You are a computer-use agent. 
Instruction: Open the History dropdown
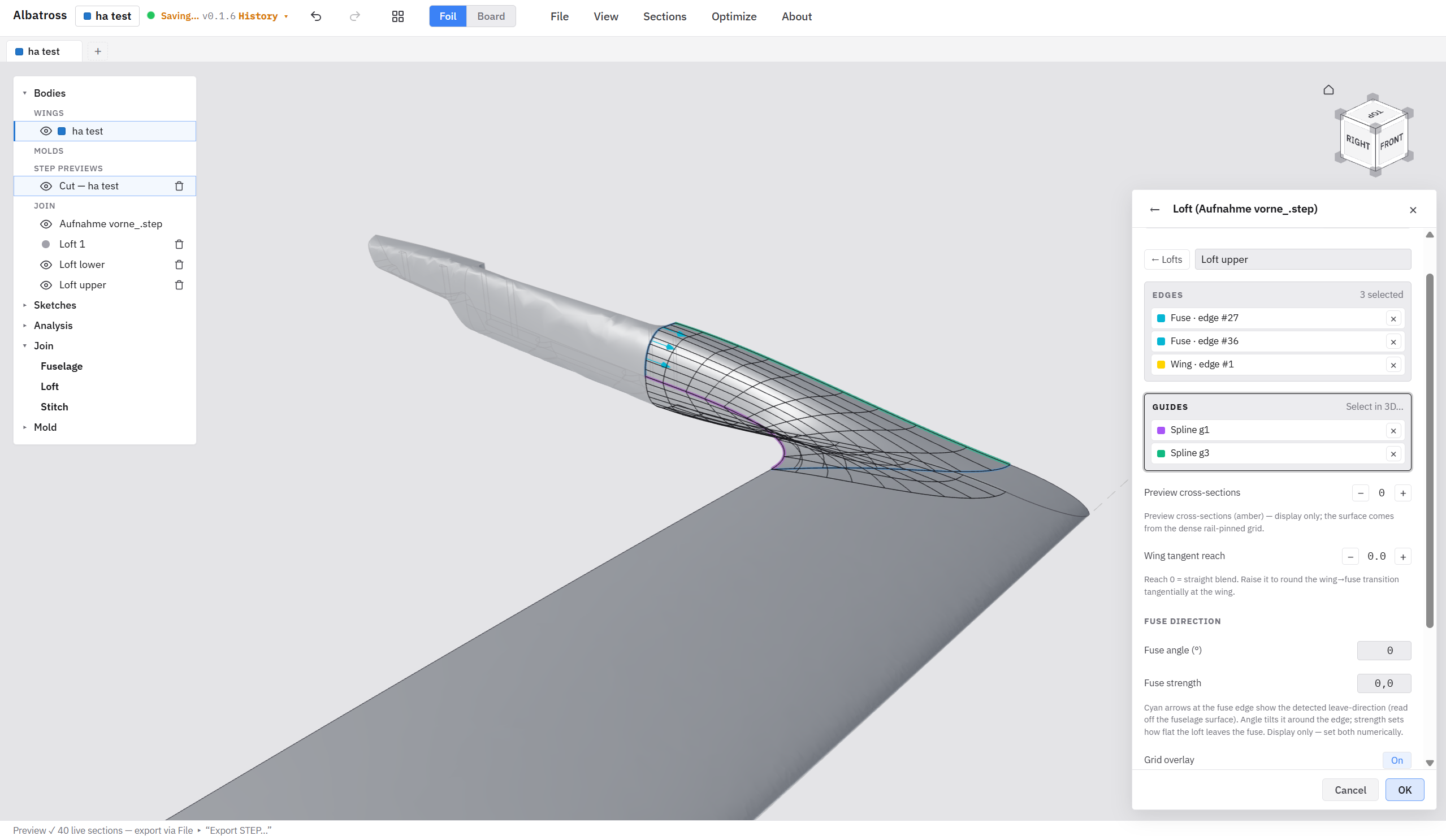point(263,16)
